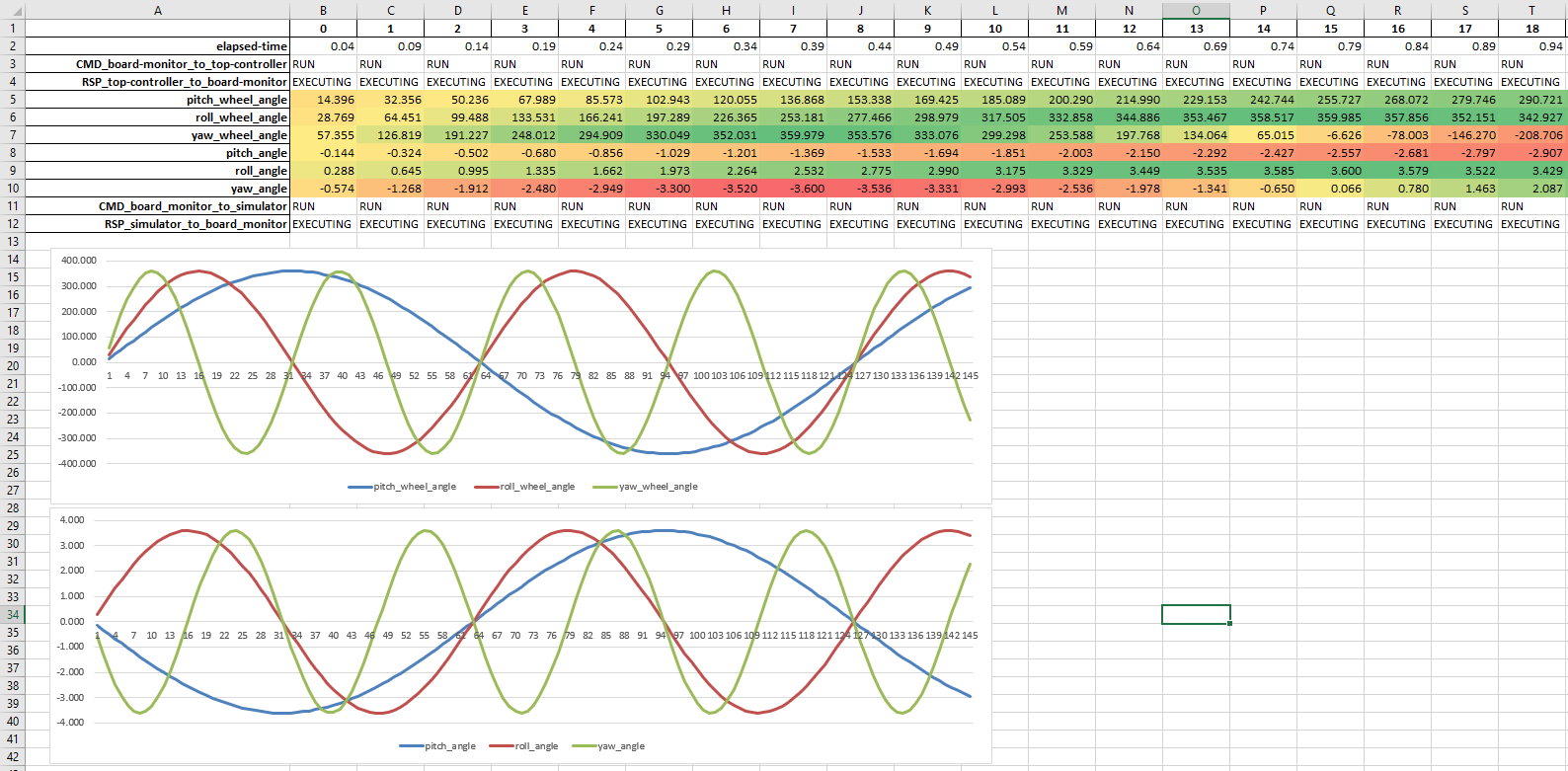Click the pitch_wheel_angle cell showing 14.396
1568x771 pixels.
(x=324, y=100)
